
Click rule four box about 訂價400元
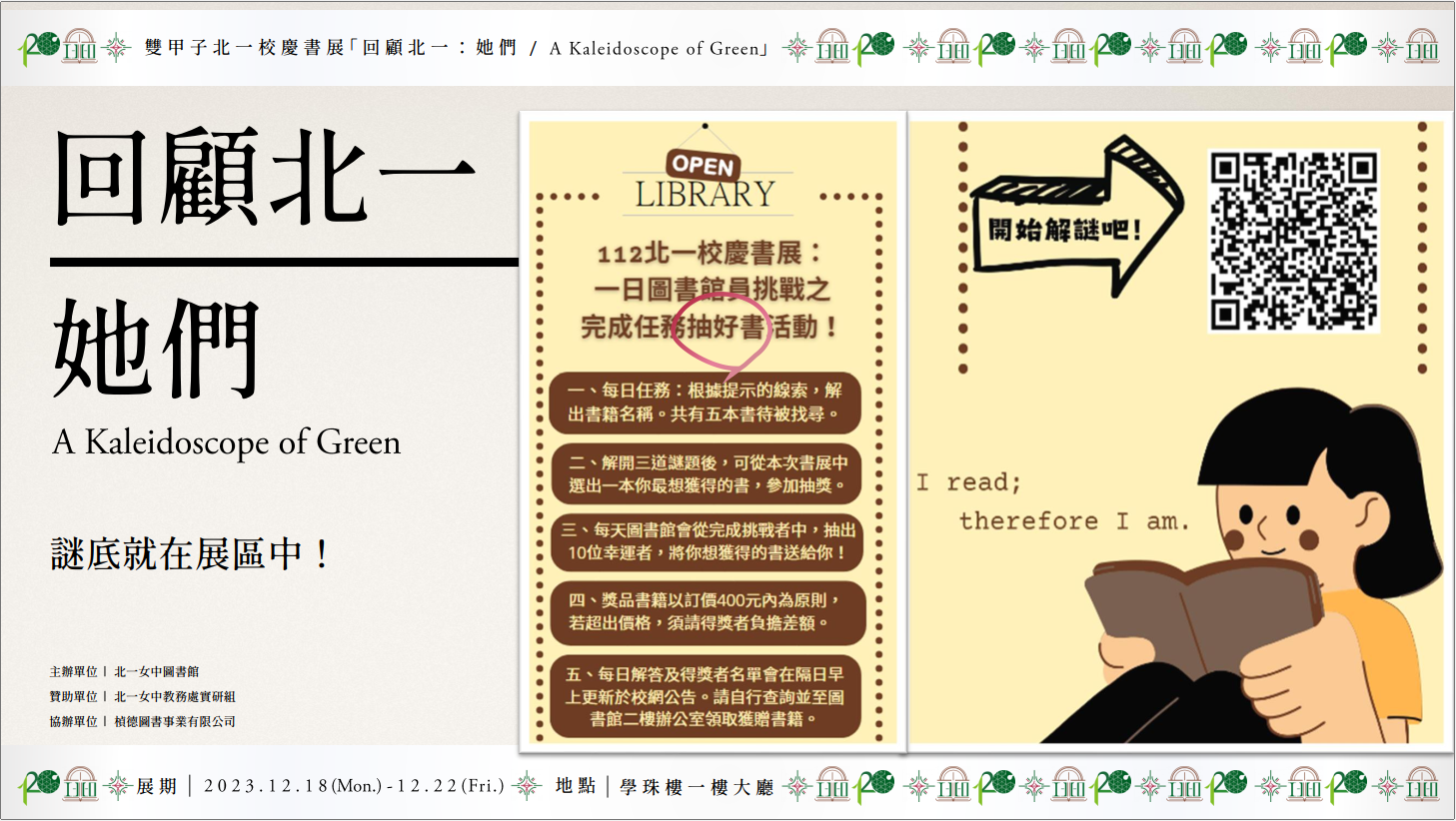705,611
